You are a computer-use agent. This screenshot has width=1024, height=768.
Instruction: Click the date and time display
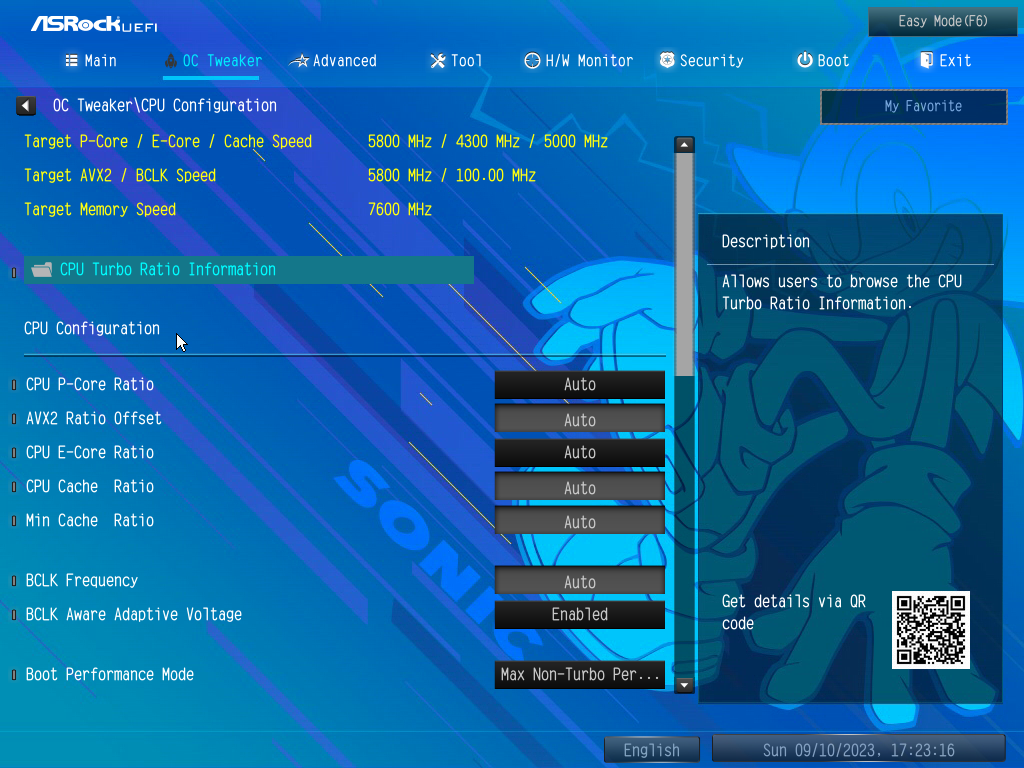(x=858, y=750)
